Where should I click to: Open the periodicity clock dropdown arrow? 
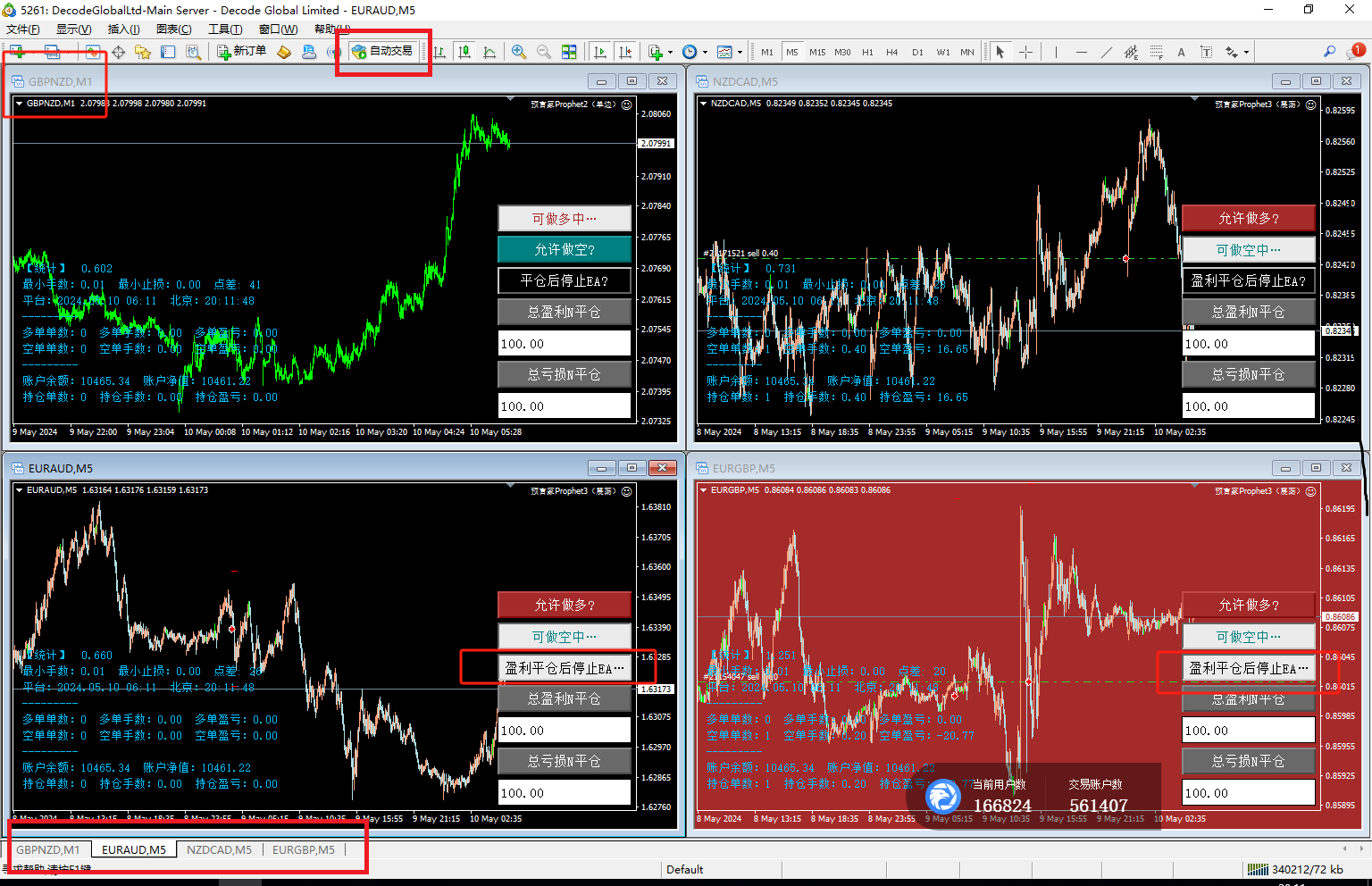click(x=705, y=53)
